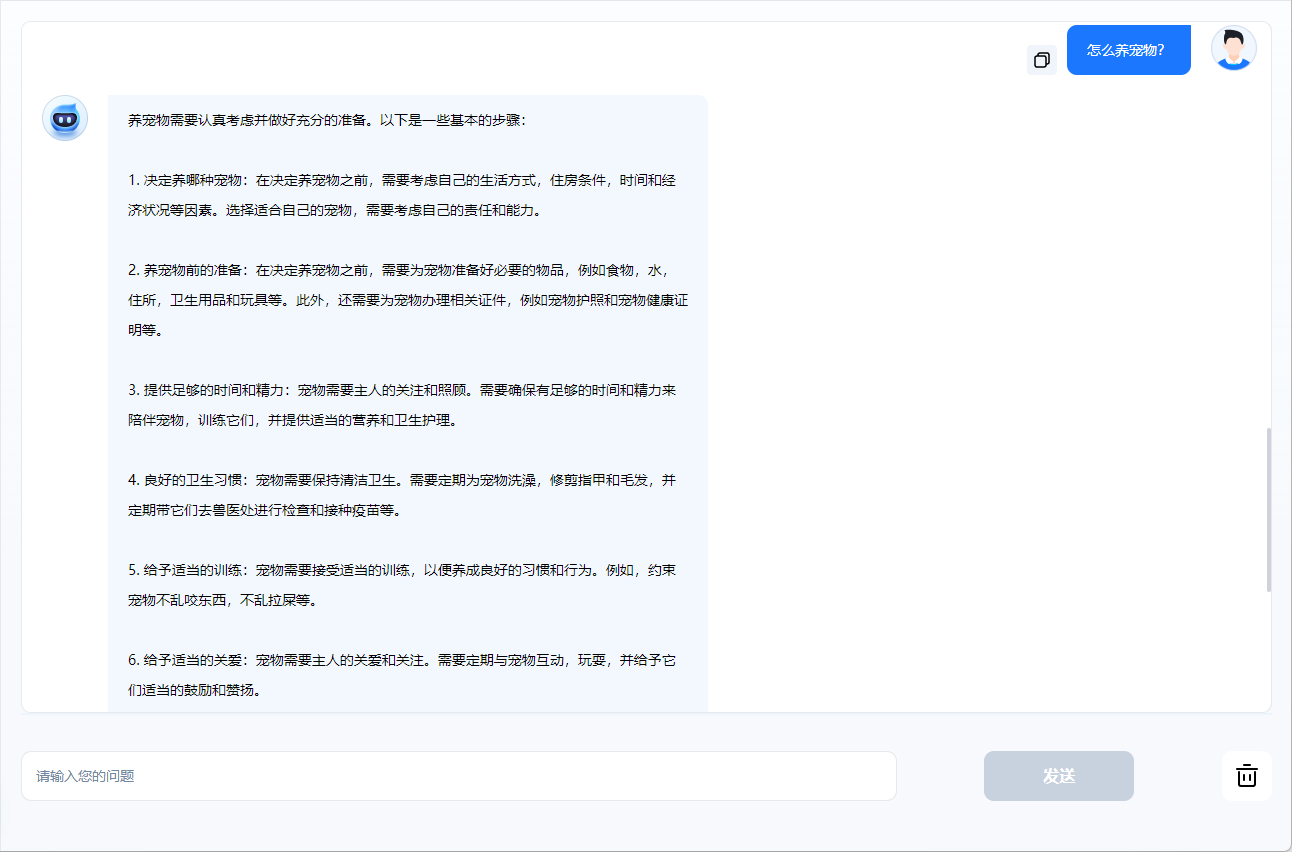Click the chatbot robot avatar
Viewport: 1292px width, 852px height.
(65, 119)
